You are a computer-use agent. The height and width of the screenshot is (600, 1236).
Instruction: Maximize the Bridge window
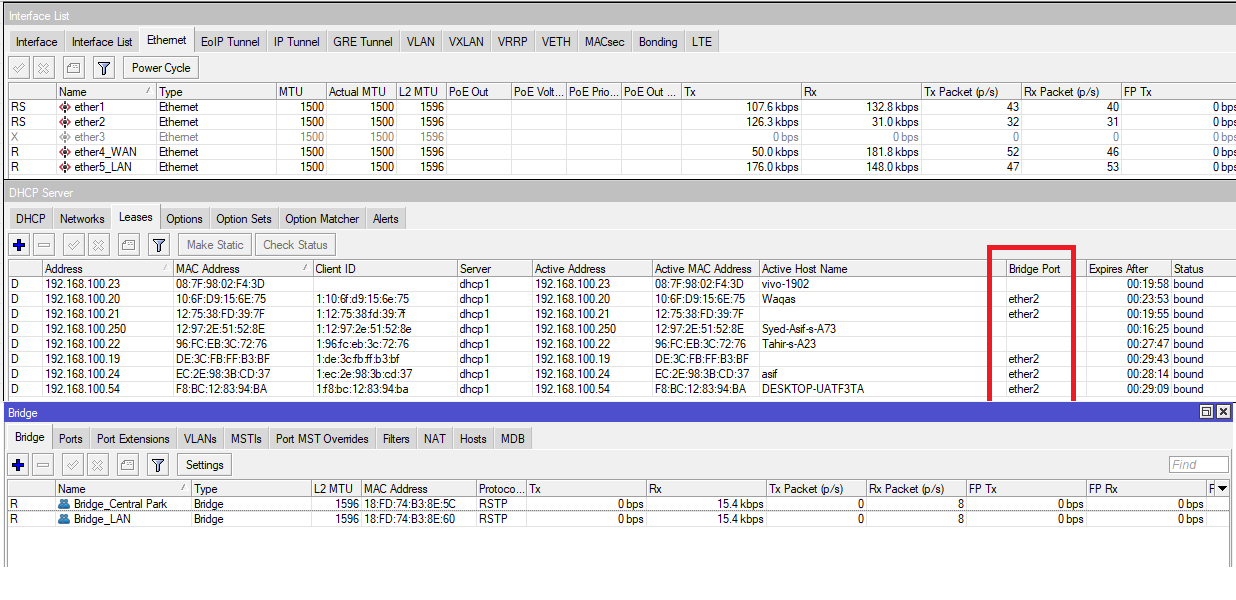pos(1207,412)
